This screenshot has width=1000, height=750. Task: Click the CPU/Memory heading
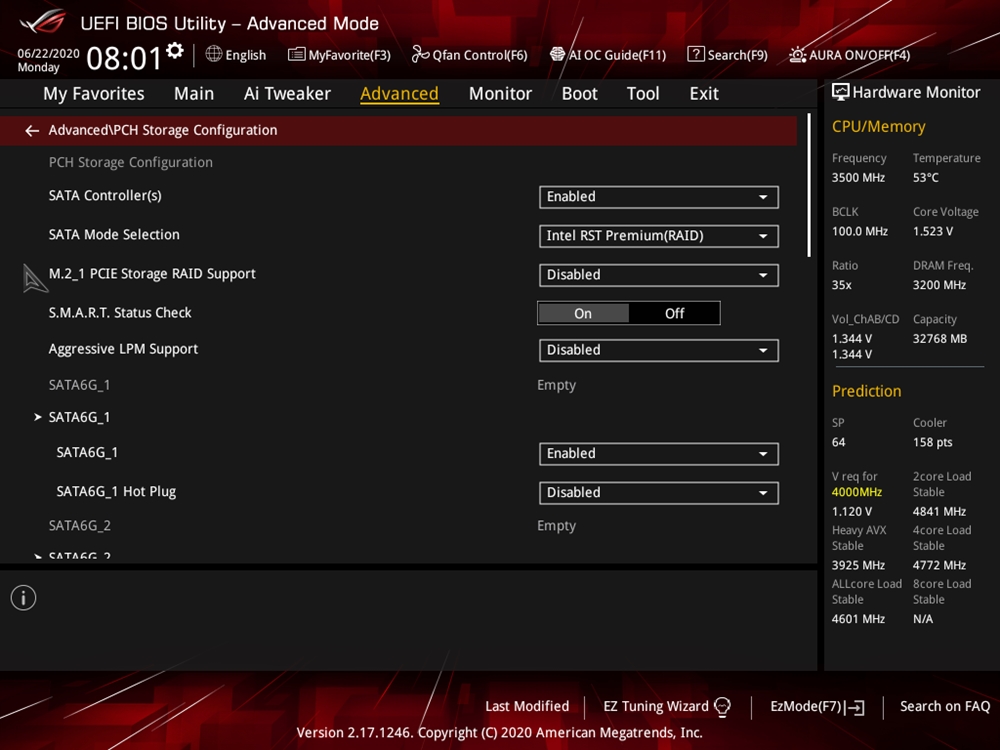pos(878,126)
